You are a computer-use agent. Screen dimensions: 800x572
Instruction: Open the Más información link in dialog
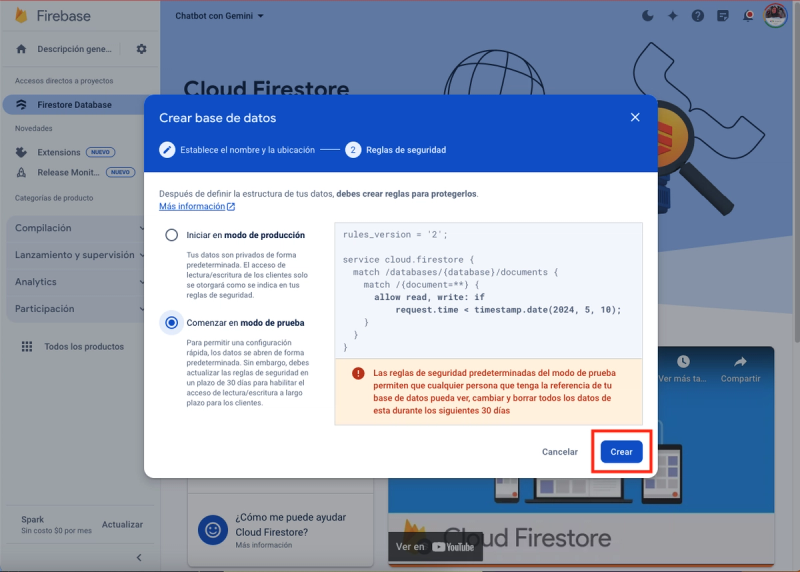pyautogui.click(x=192, y=207)
